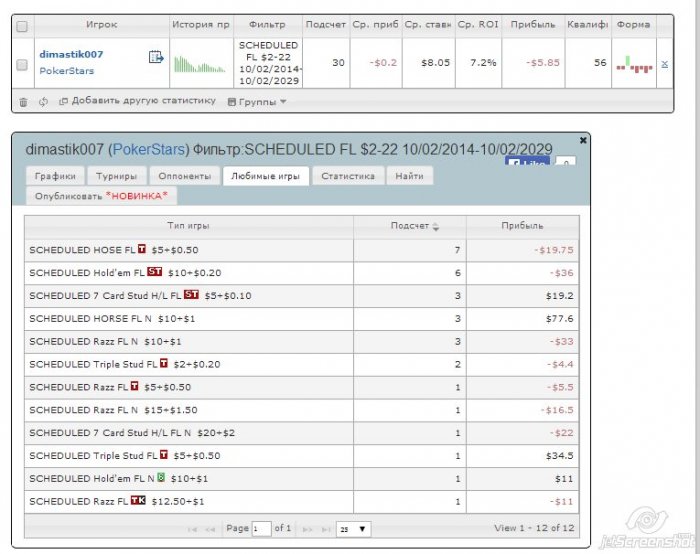This screenshot has height=554, width=700.
Task: Click the ST icon in the Hold'em FL $10+$0.20 row
Action: point(154,271)
